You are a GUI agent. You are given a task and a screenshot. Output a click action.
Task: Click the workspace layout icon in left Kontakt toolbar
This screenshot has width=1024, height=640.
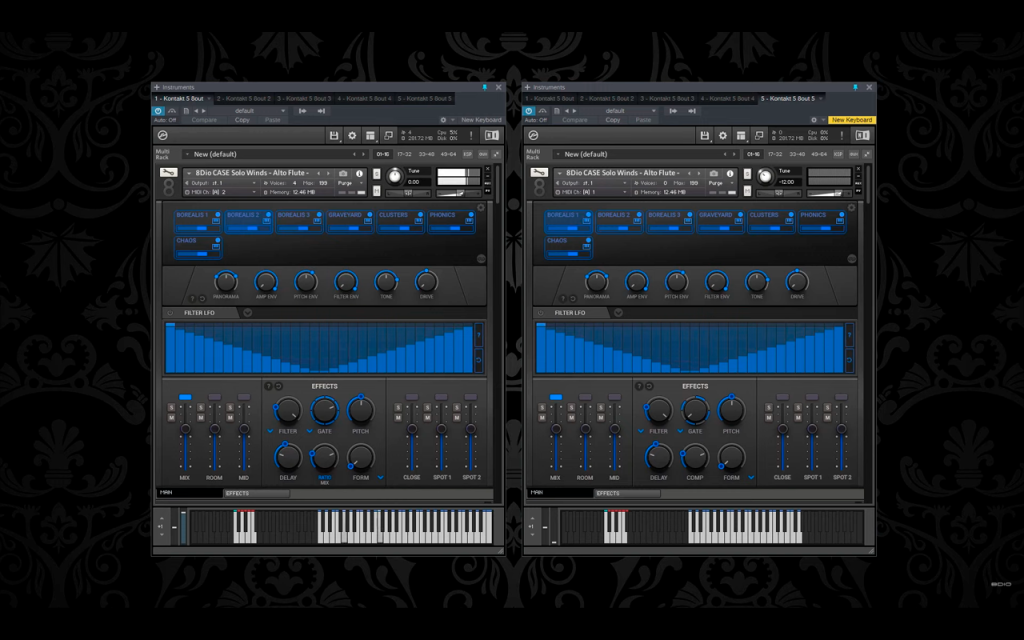[370, 135]
